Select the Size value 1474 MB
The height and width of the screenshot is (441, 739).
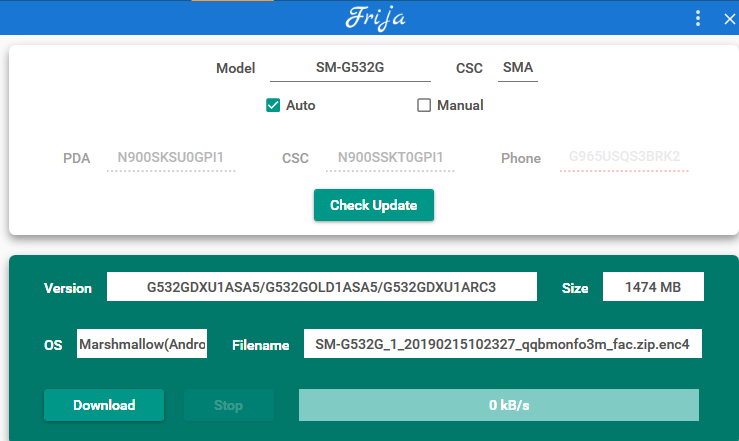pyautogui.click(x=653, y=286)
